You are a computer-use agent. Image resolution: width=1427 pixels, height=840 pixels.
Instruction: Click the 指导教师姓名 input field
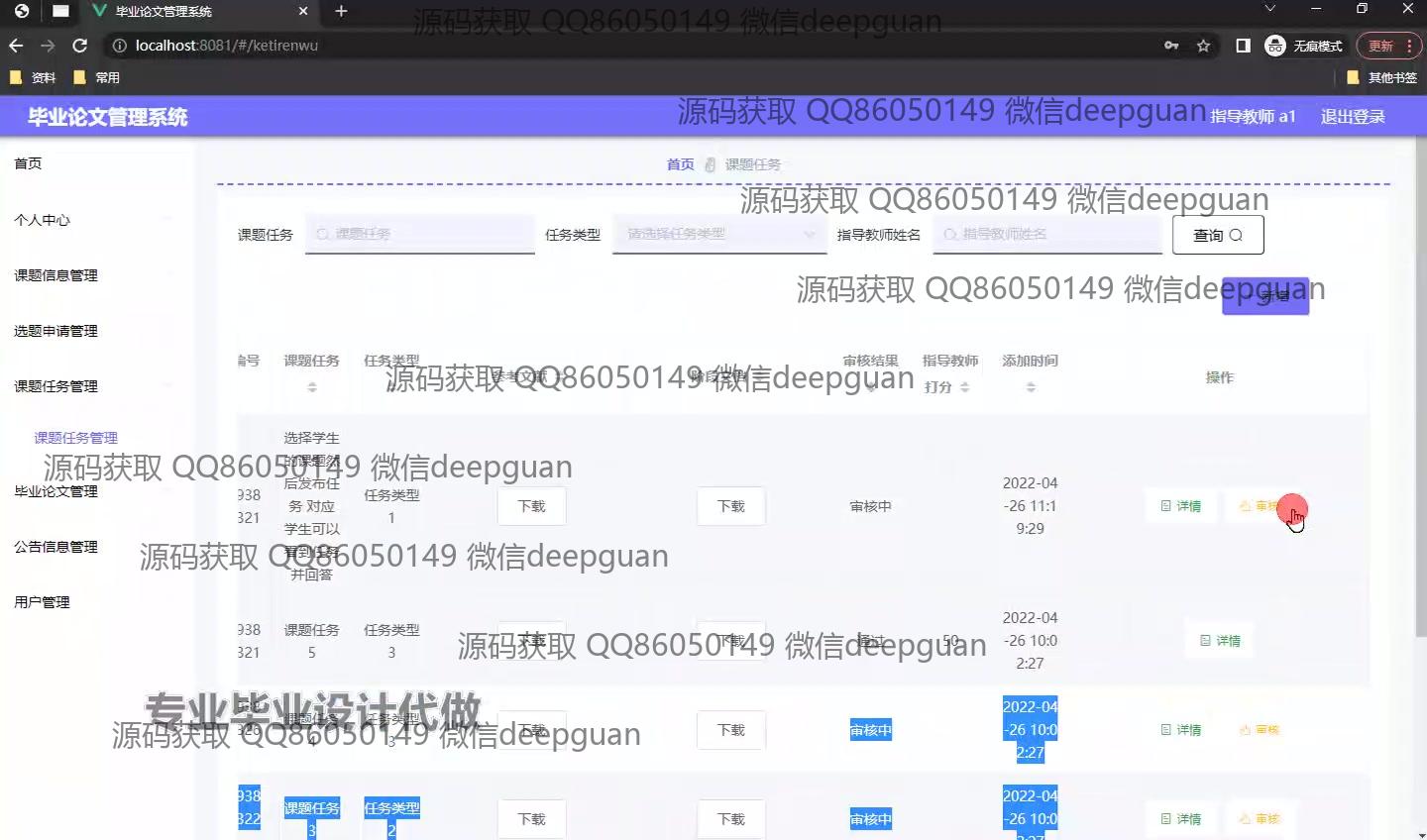pos(1047,235)
